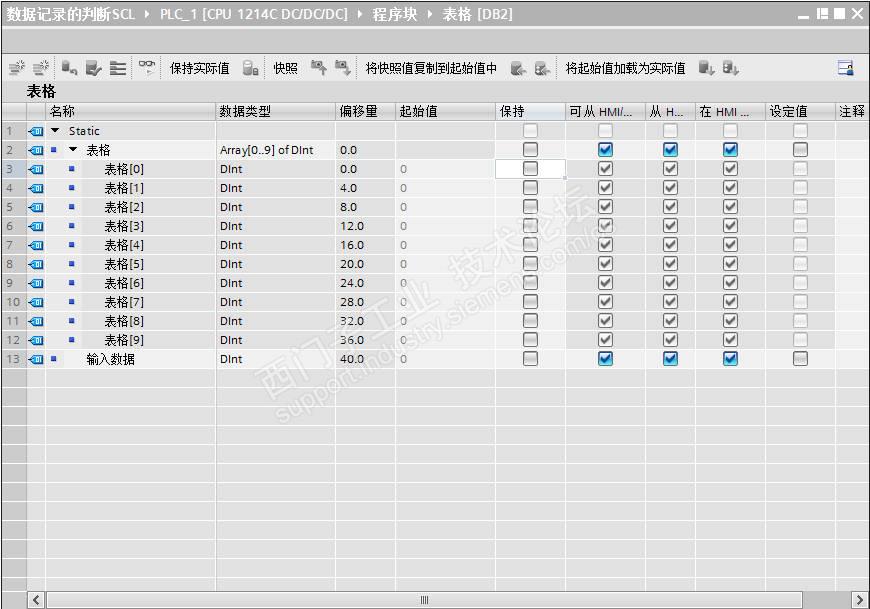Click the tag icon in Static row
870x609 pixels.
tap(36, 131)
